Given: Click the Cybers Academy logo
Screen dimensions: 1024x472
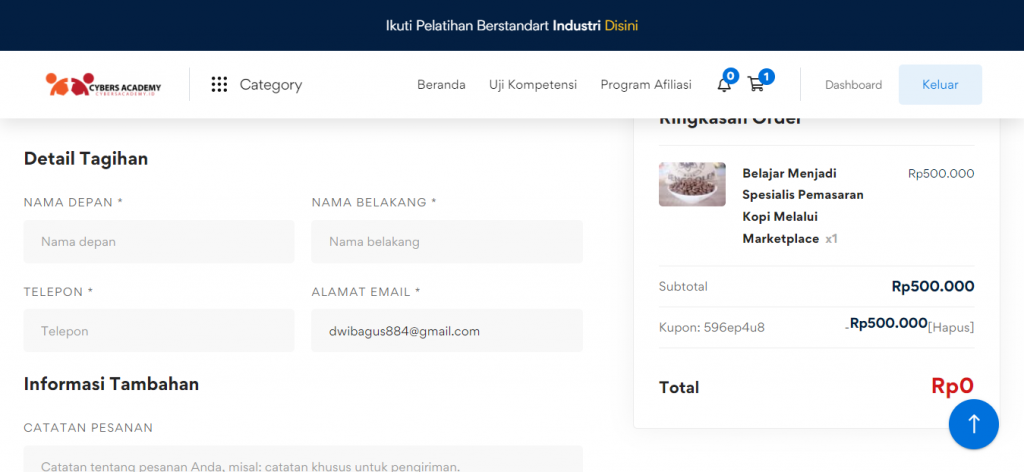Looking at the screenshot, I should (103, 85).
